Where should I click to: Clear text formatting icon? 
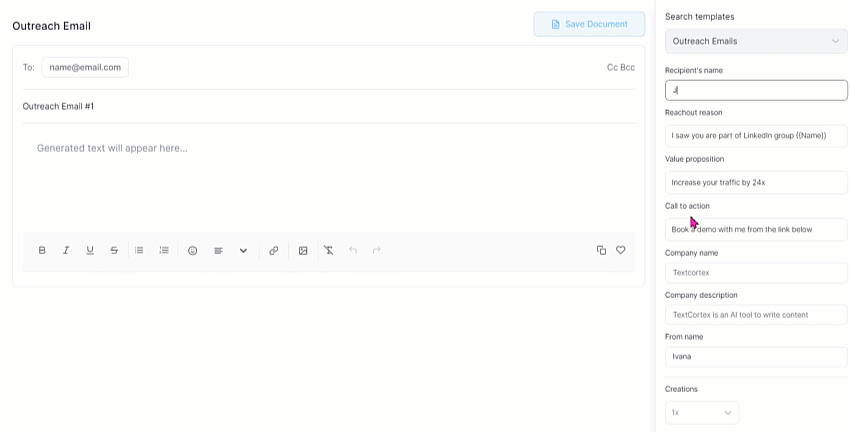pyautogui.click(x=329, y=250)
